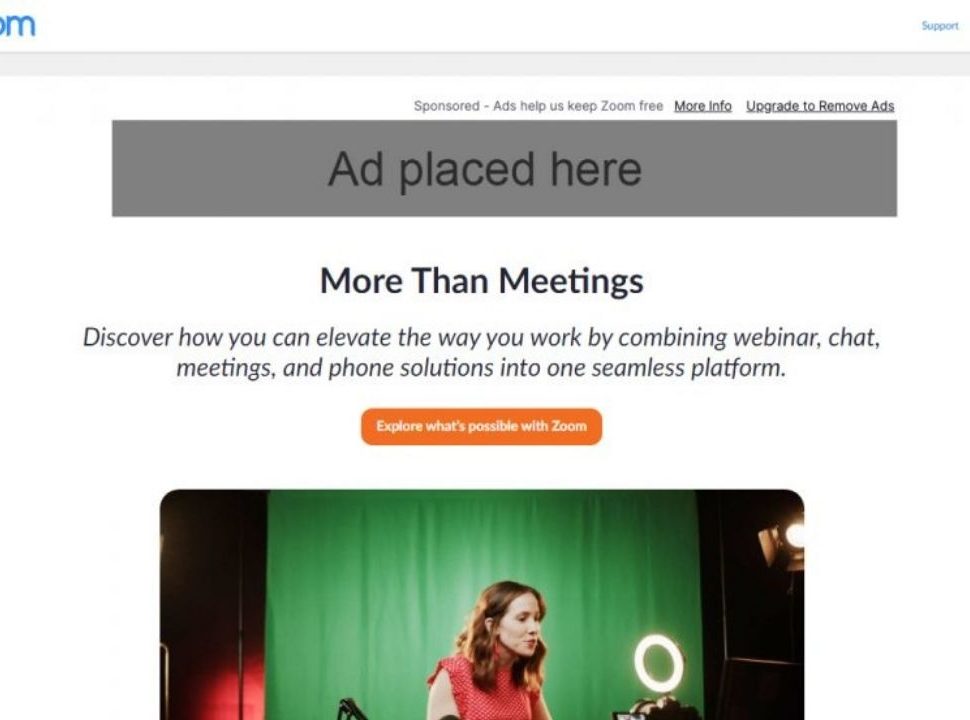Open More Info about ads

tap(703, 106)
